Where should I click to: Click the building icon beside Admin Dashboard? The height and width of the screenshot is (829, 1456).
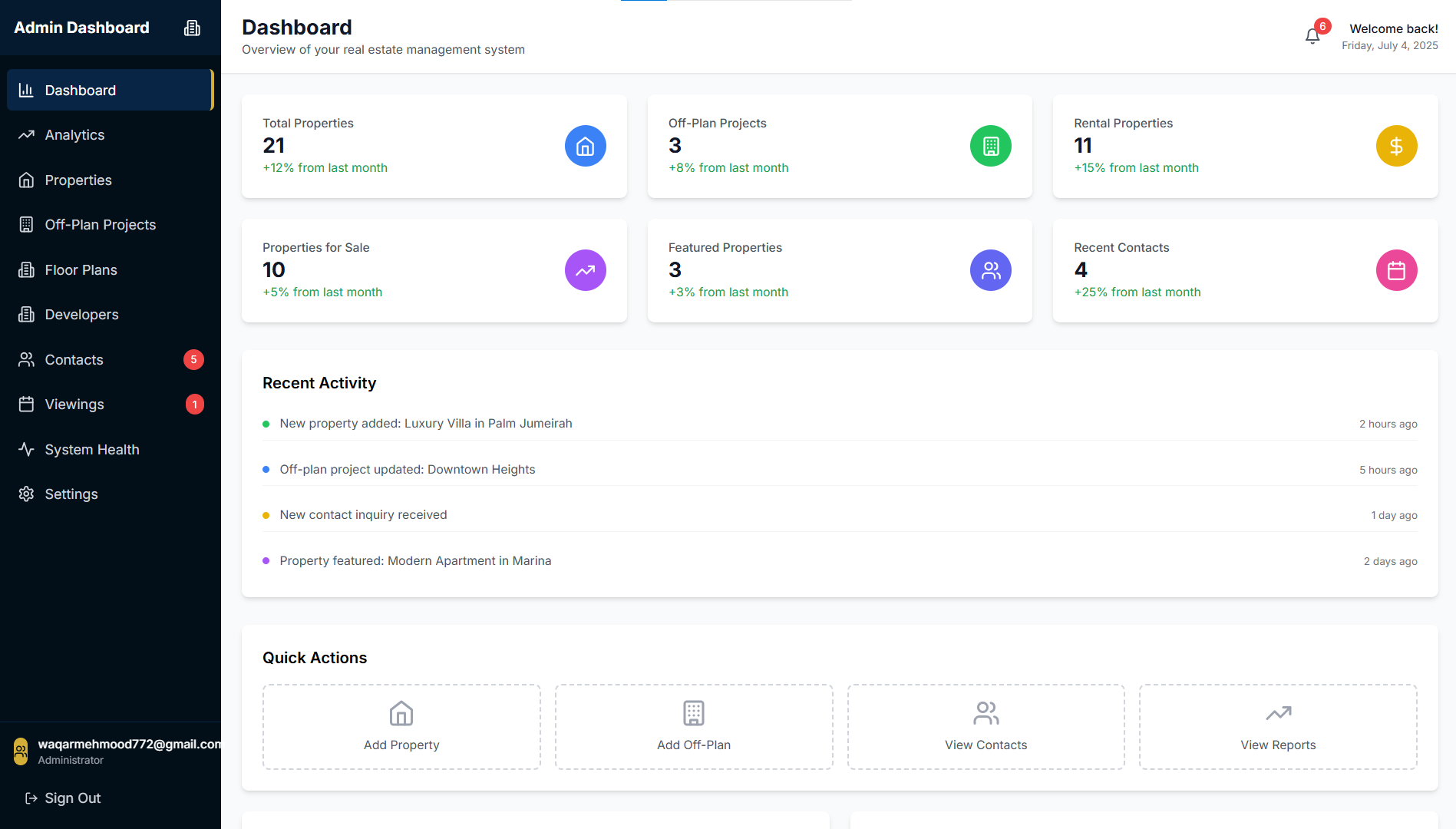click(191, 27)
